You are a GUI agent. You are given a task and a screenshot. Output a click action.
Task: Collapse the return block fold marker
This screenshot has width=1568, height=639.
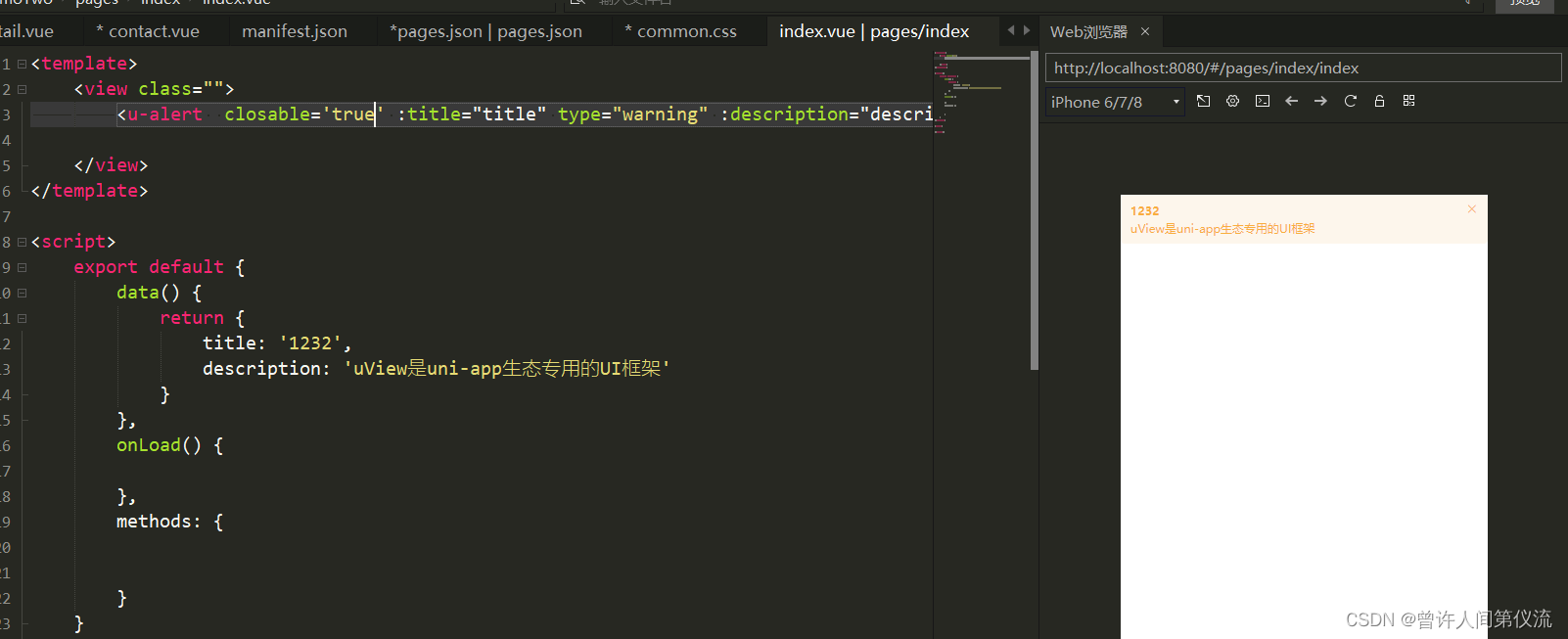pos(22,318)
